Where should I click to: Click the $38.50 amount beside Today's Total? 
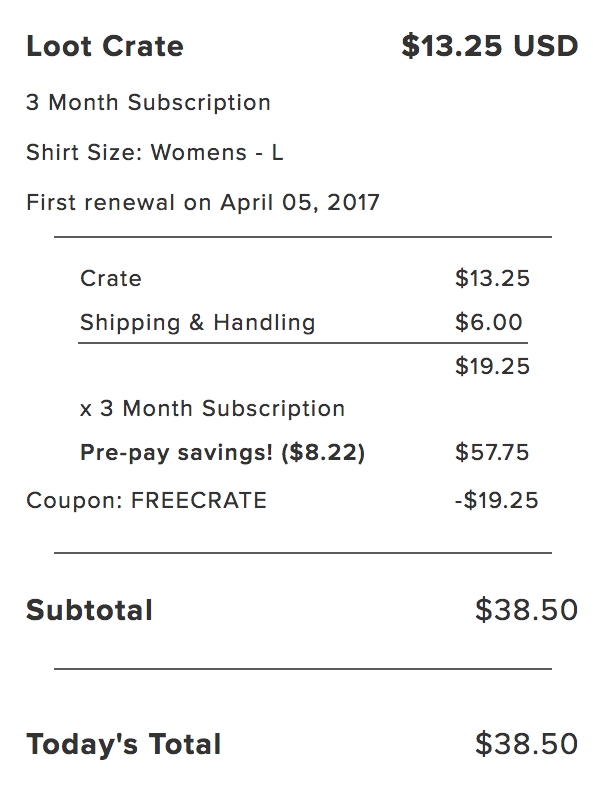526,745
